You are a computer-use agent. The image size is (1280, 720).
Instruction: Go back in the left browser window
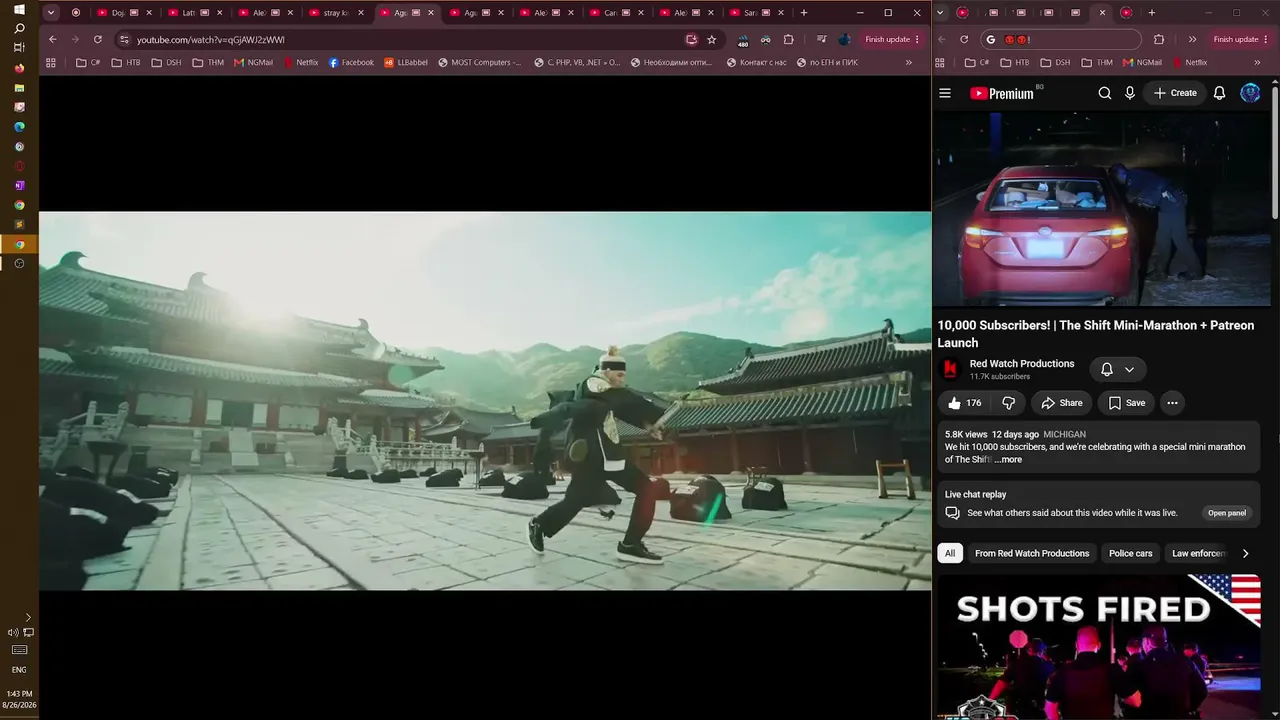tap(53, 39)
